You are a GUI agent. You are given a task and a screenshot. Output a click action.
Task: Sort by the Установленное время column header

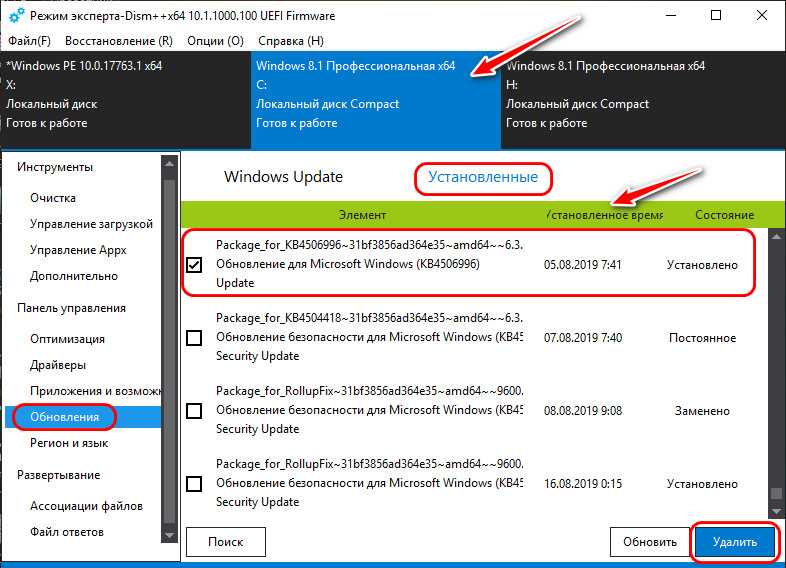[604, 215]
